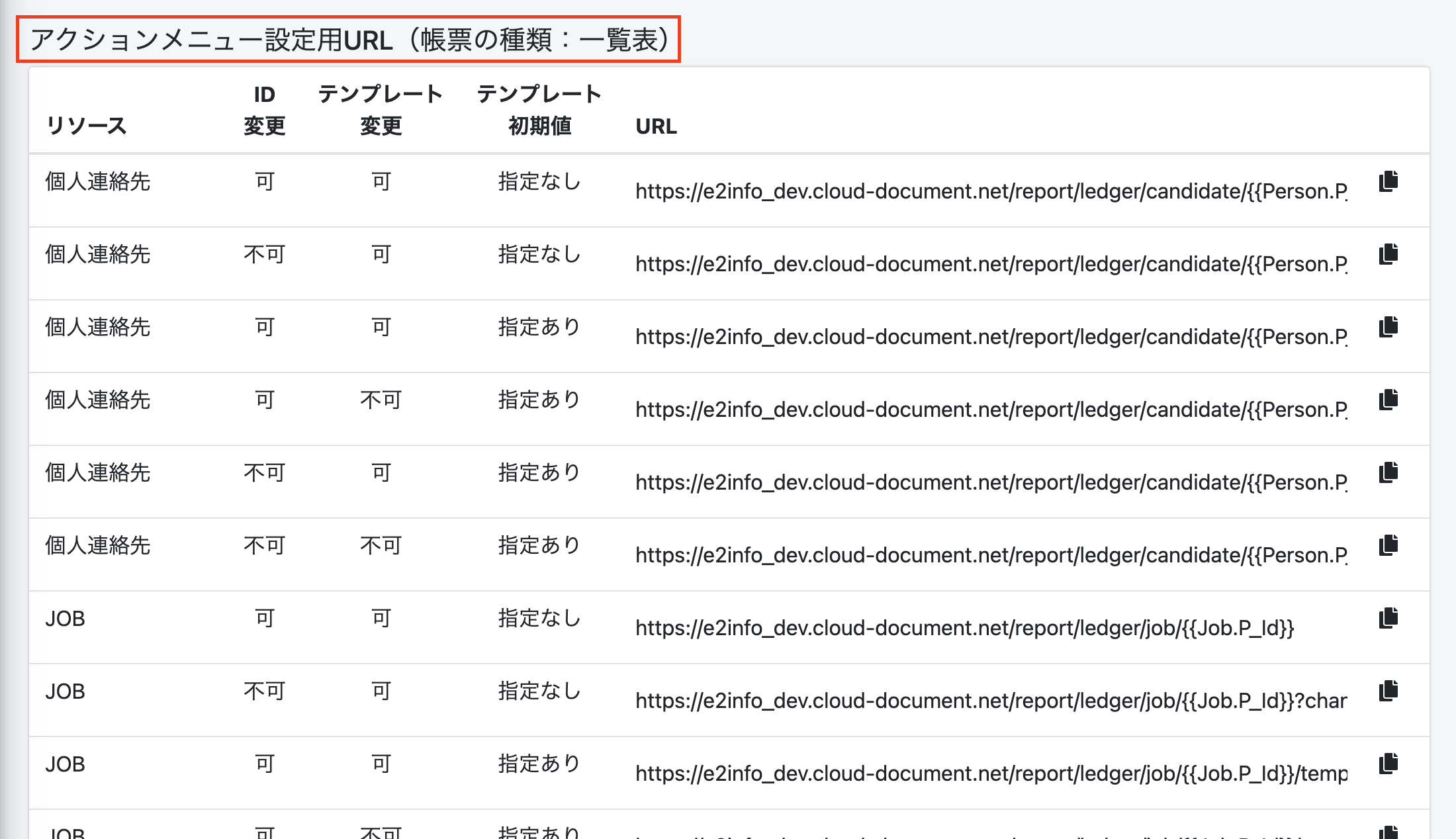1456x839 pixels.
Task: Click the first candidate ledger URL
Action: point(991,191)
